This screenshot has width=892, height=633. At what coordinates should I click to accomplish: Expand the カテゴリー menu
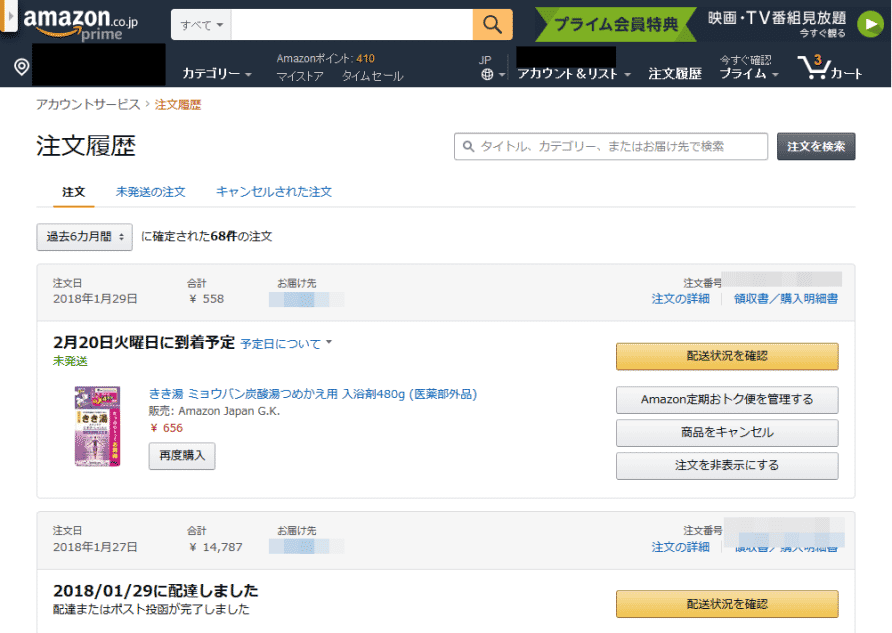point(217,73)
